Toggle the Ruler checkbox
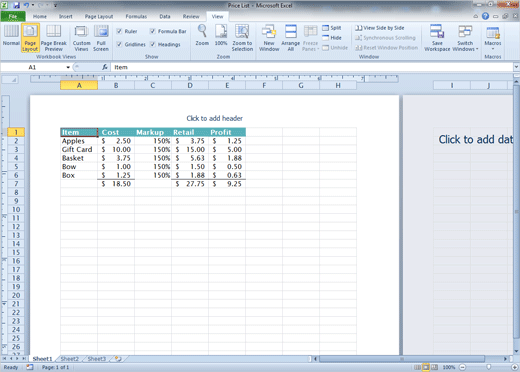The height and width of the screenshot is (372, 520). coord(119,31)
